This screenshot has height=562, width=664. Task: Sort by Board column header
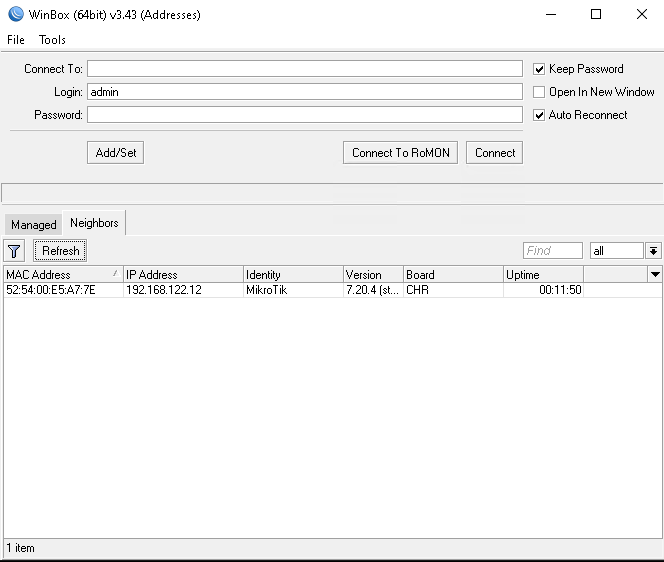[453, 274]
